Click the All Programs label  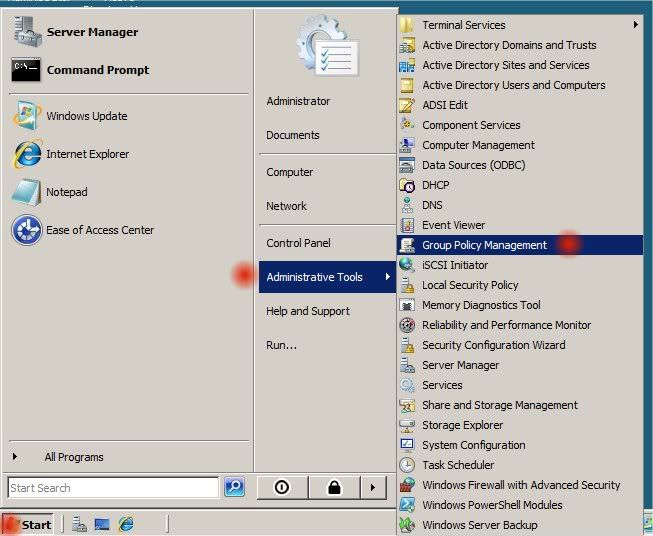(74, 457)
